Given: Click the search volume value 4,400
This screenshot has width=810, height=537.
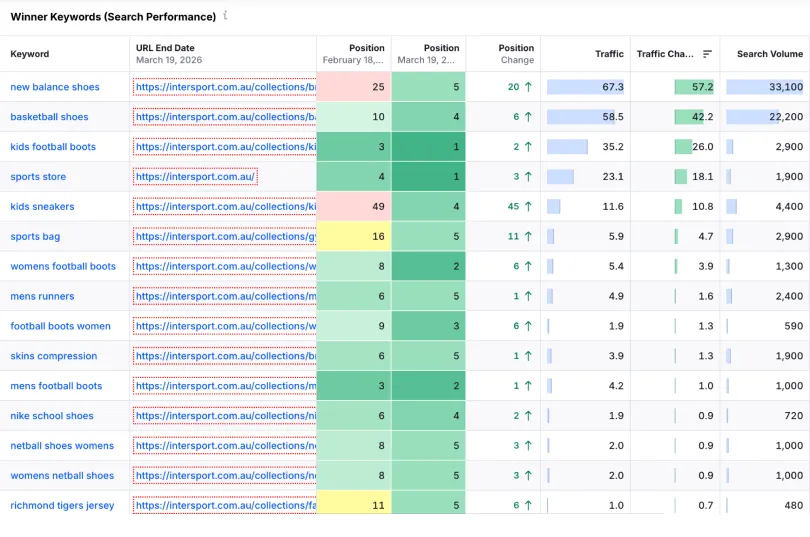Looking at the screenshot, I should click(x=789, y=207).
